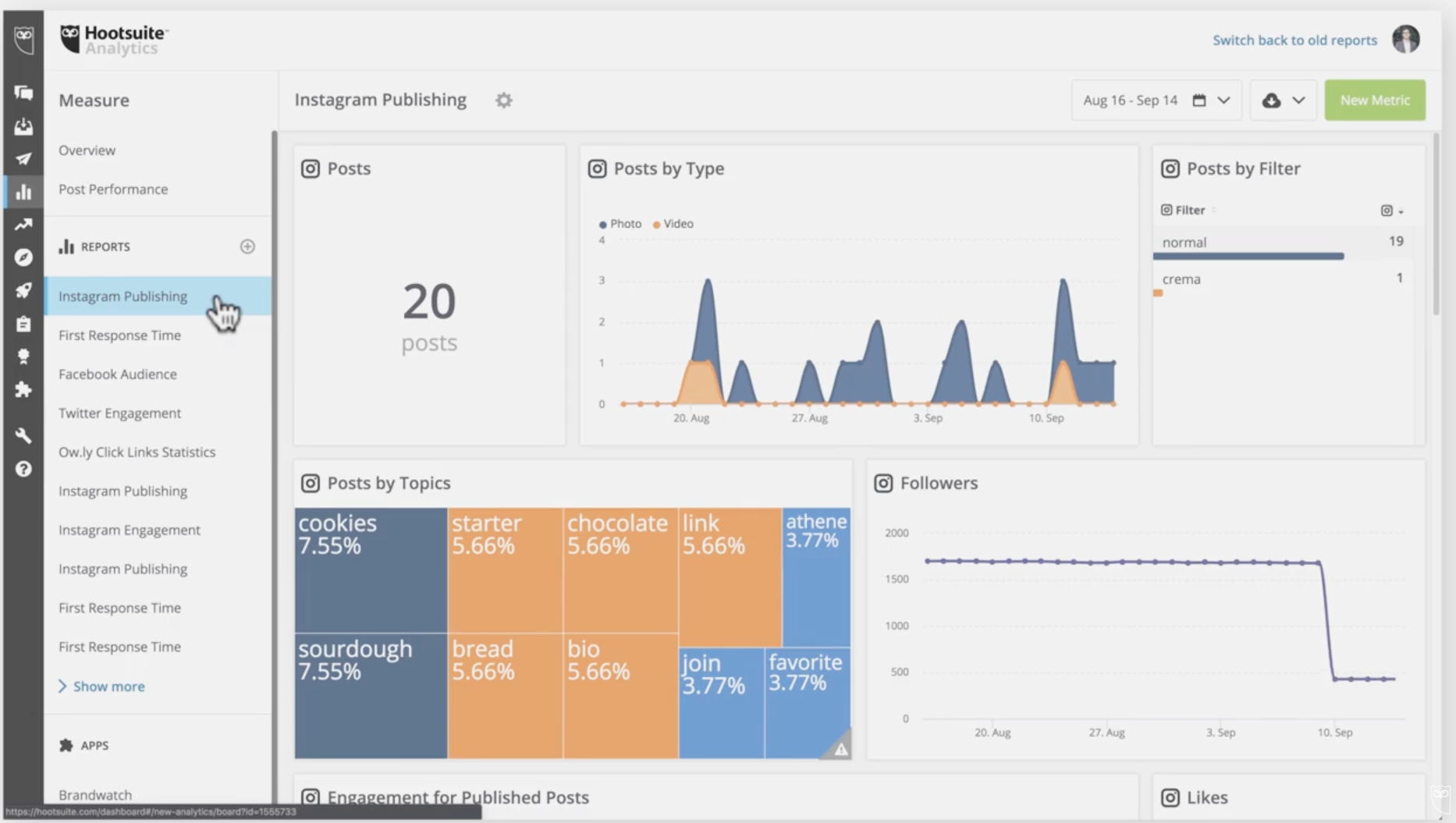Click the gear icon beside Instagram Publishing title

tap(504, 101)
